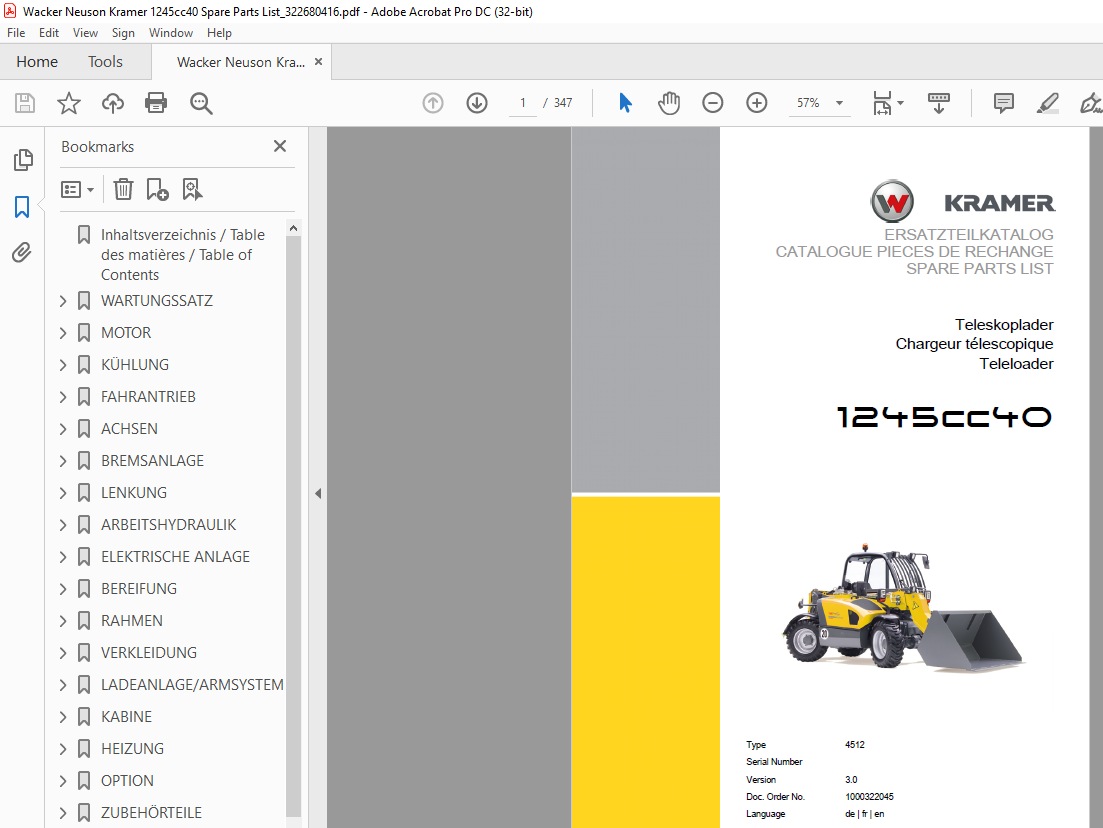Expand the BREMSANLAGE bookmark

63,461
